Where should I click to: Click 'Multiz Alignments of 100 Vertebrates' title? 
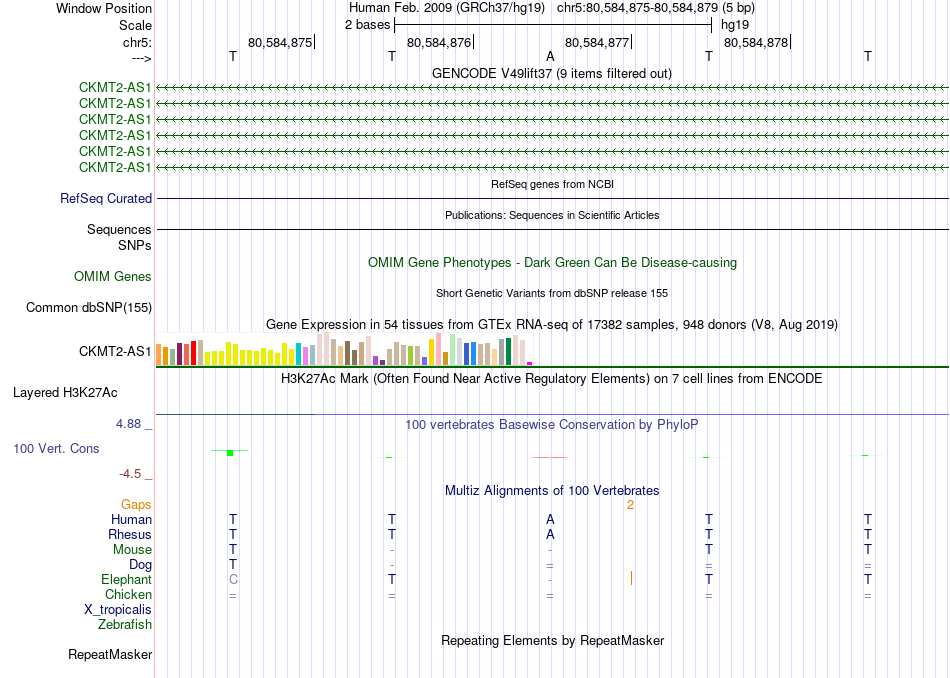tap(552, 490)
